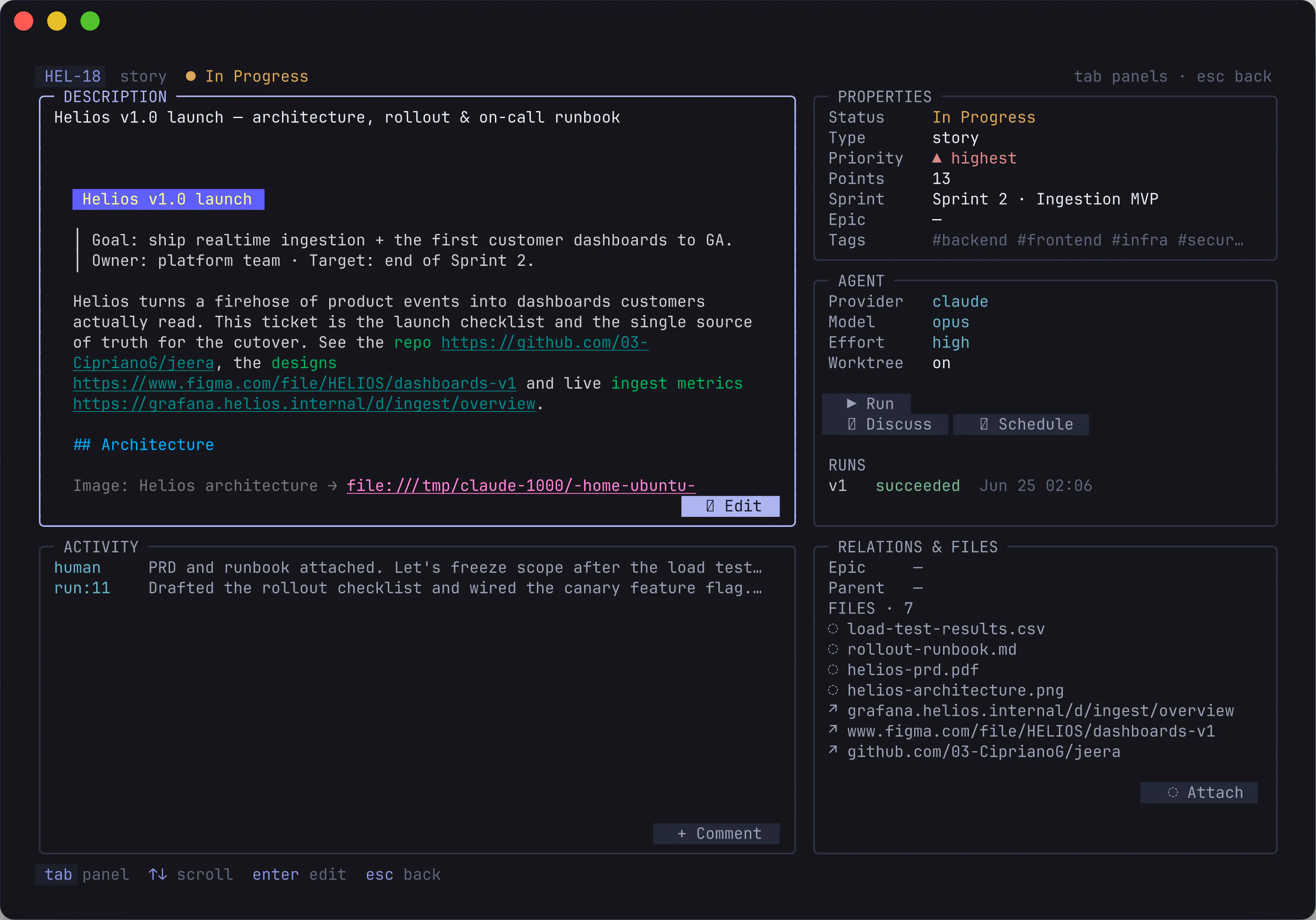Image resolution: width=1316 pixels, height=920 pixels.
Task: Open helios-prd.pdf in the files list
Action: [912, 669]
